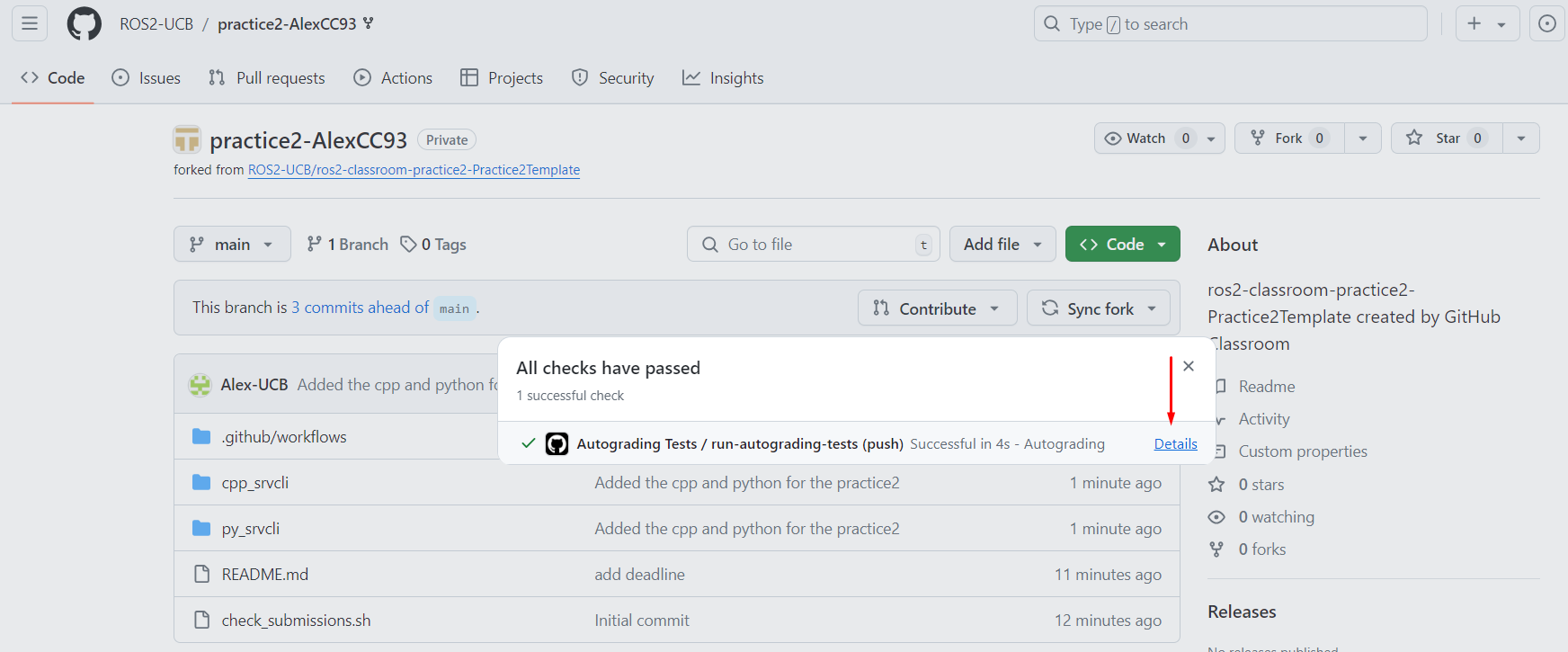Open the Add file dropdown

(x=1002, y=244)
